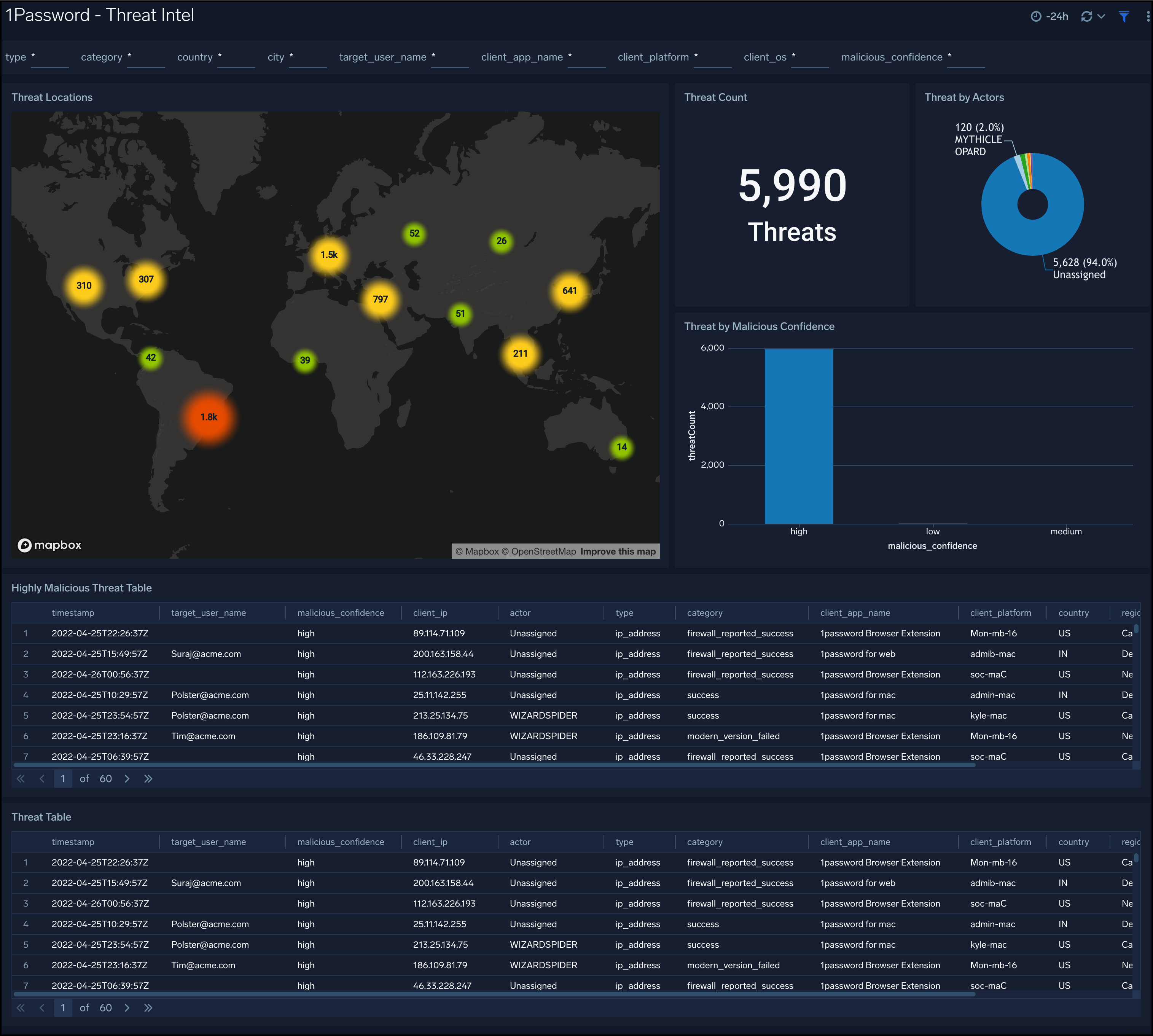Image resolution: width=1153 pixels, height=1036 pixels.
Task: Click page number box in Highly Malicious table
Action: pos(63,779)
